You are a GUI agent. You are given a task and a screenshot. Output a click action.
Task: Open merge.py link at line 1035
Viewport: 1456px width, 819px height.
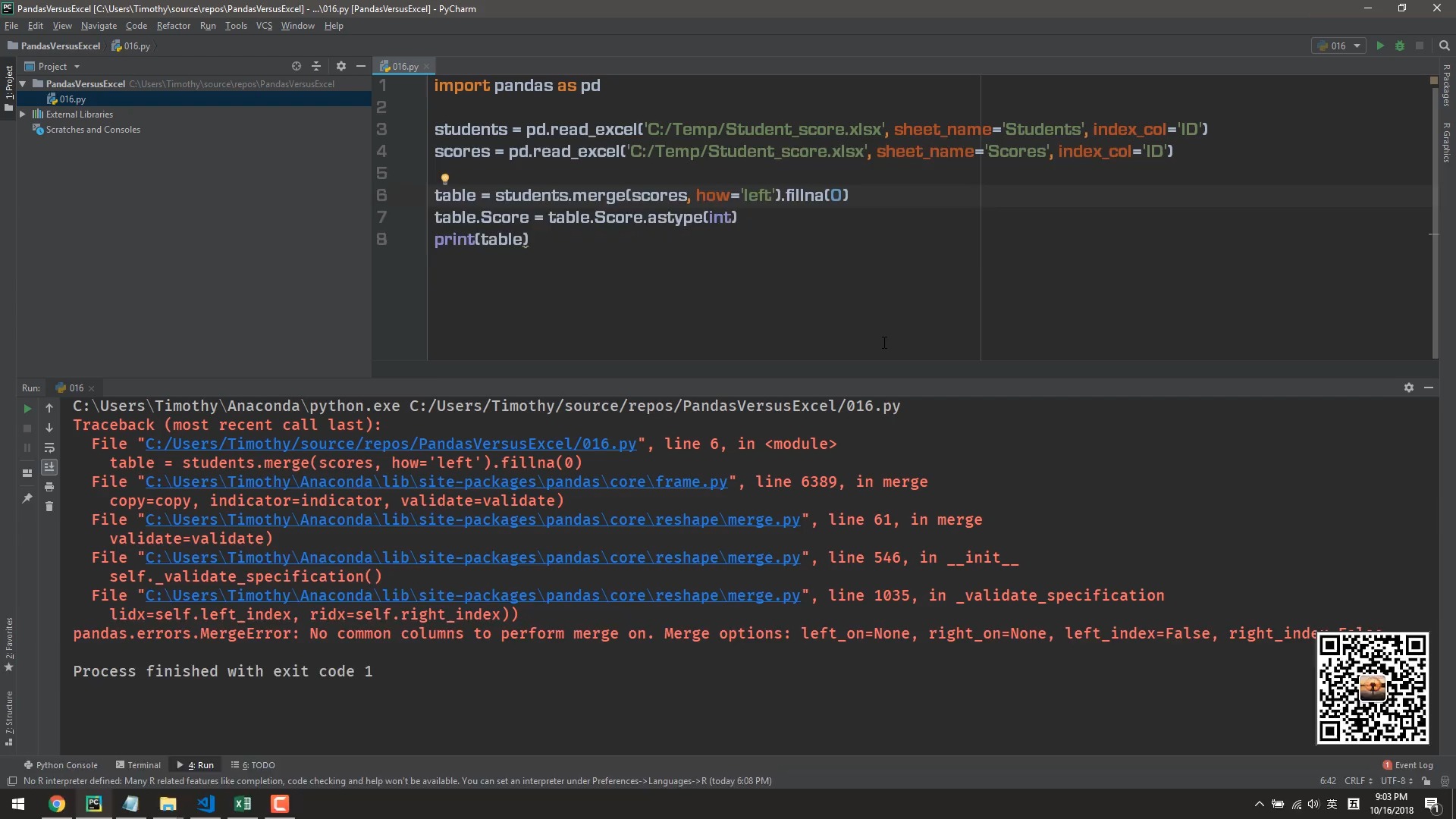(x=472, y=596)
